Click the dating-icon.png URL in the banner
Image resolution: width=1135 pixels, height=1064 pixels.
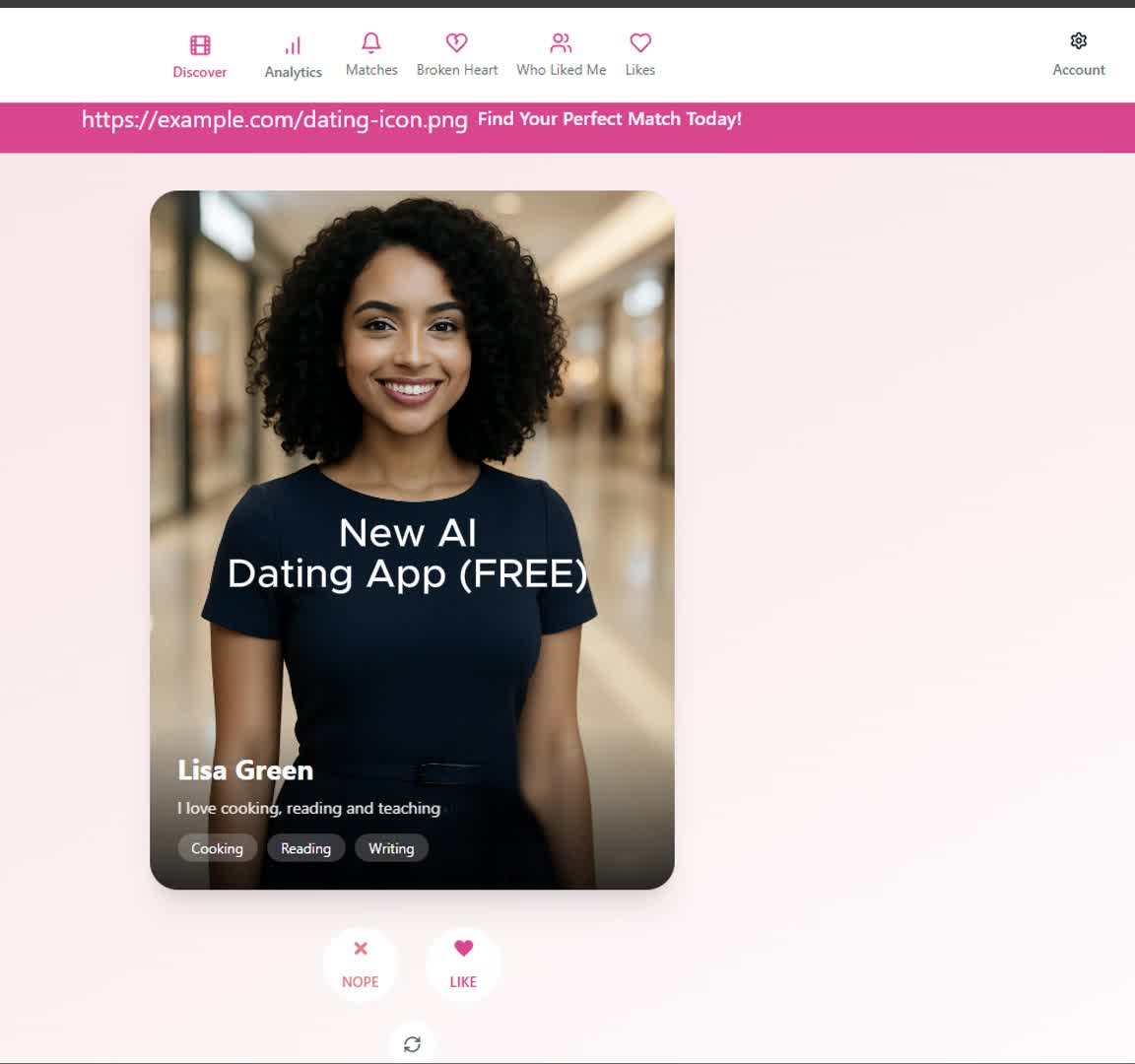tap(274, 120)
